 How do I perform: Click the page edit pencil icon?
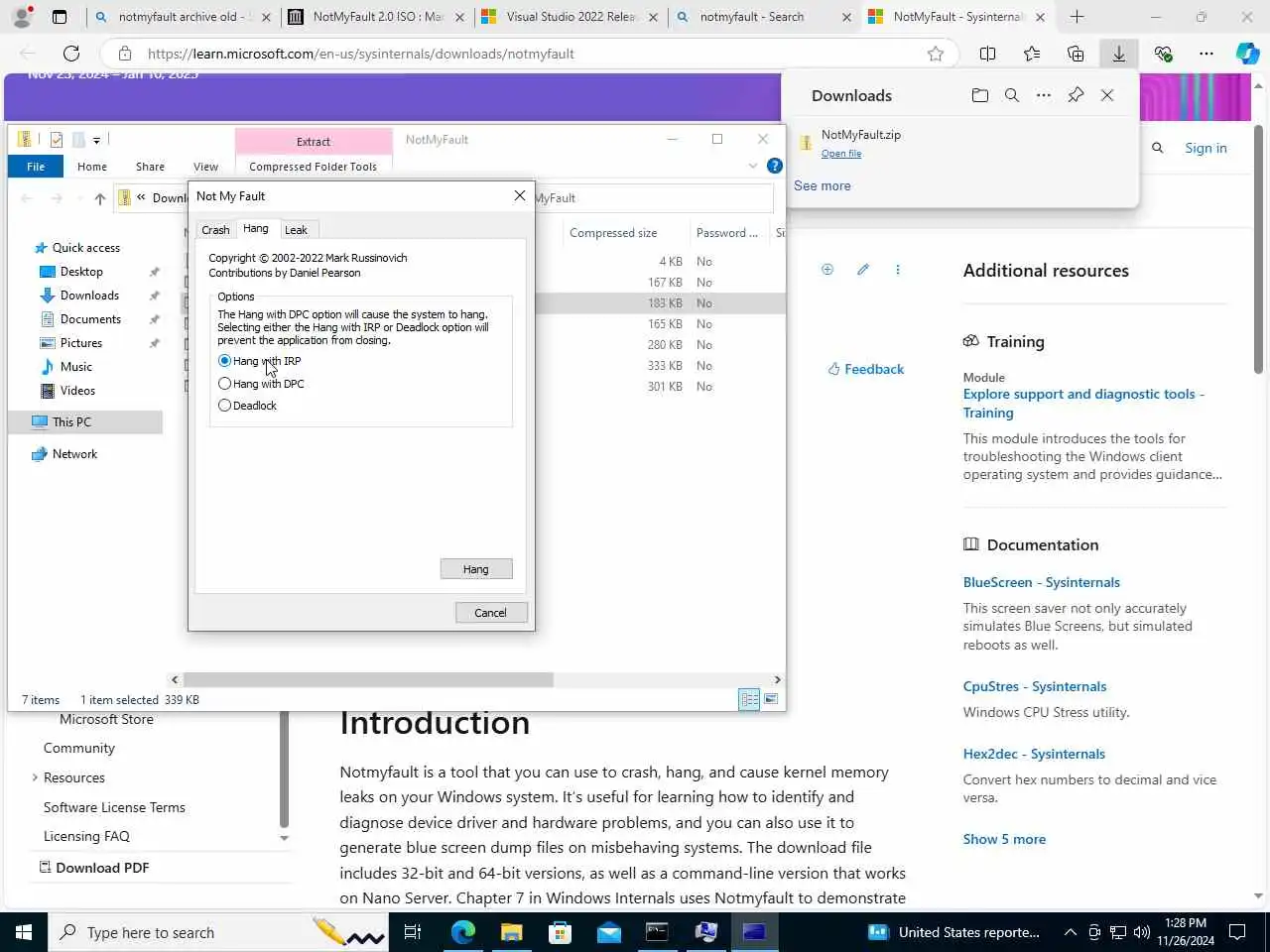863,270
